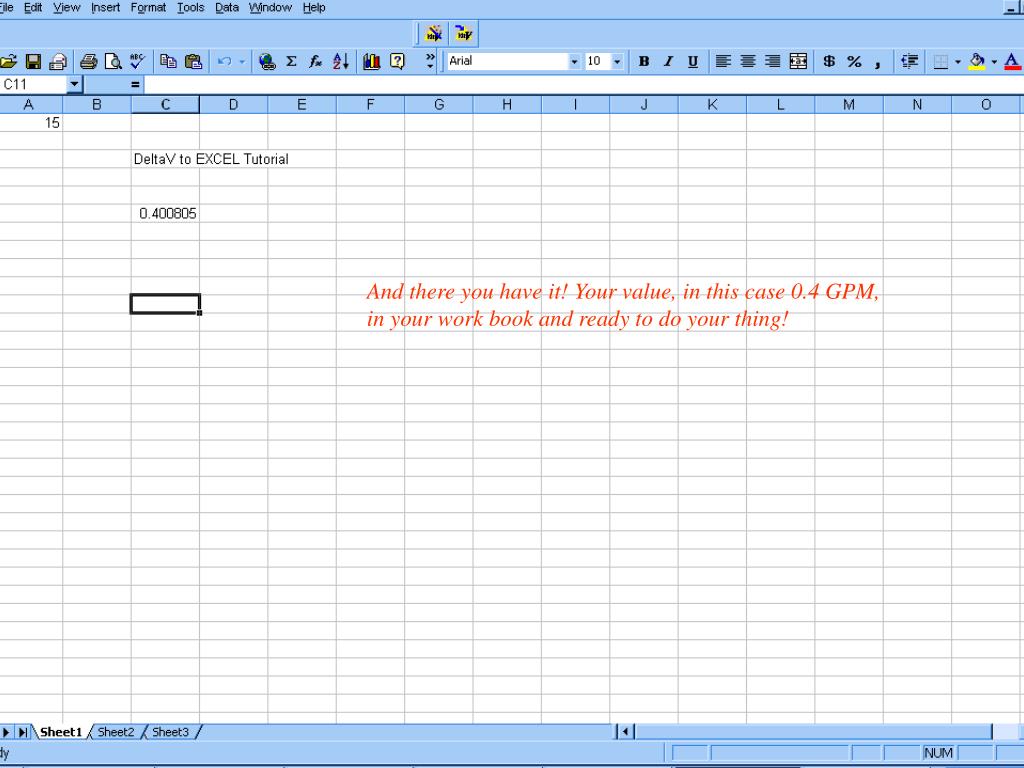Click inside the Arial font name box
Image resolution: width=1024 pixels, height=768 pixels.
pyautogui.click(x=507, y=61)
